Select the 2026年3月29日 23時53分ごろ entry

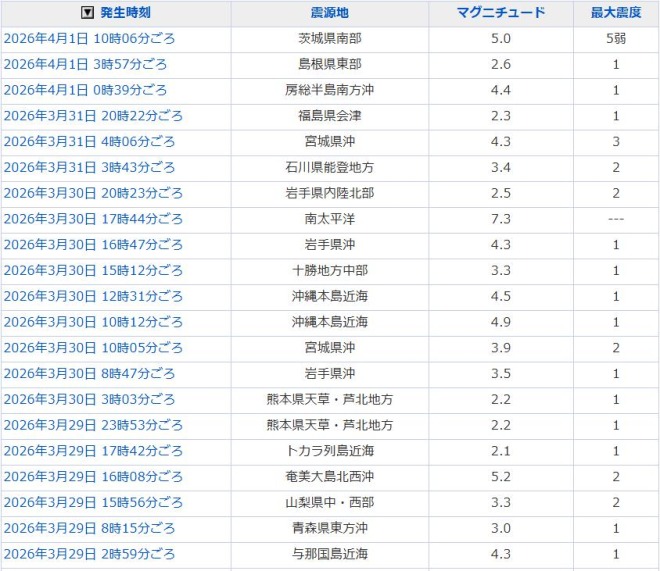tap(93, 425)
